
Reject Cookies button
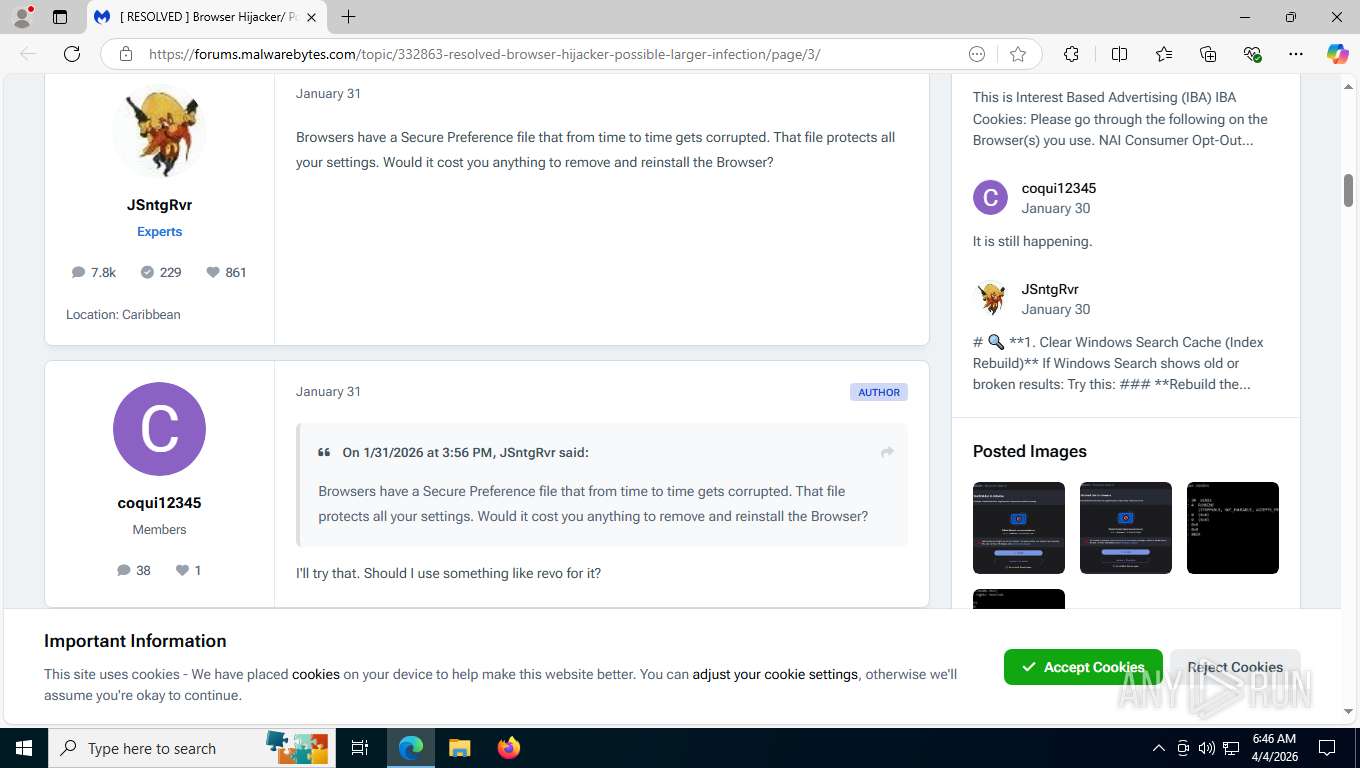coord(1235,667)
